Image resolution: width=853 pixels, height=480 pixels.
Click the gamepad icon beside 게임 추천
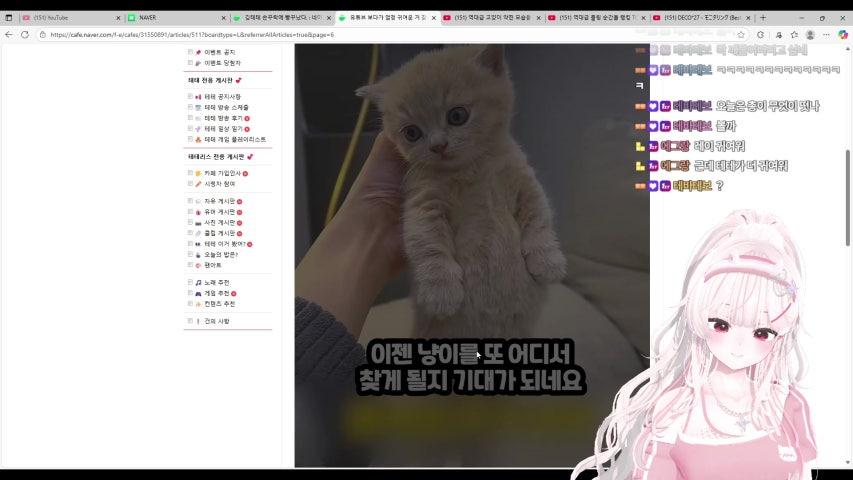pos(198,293)
